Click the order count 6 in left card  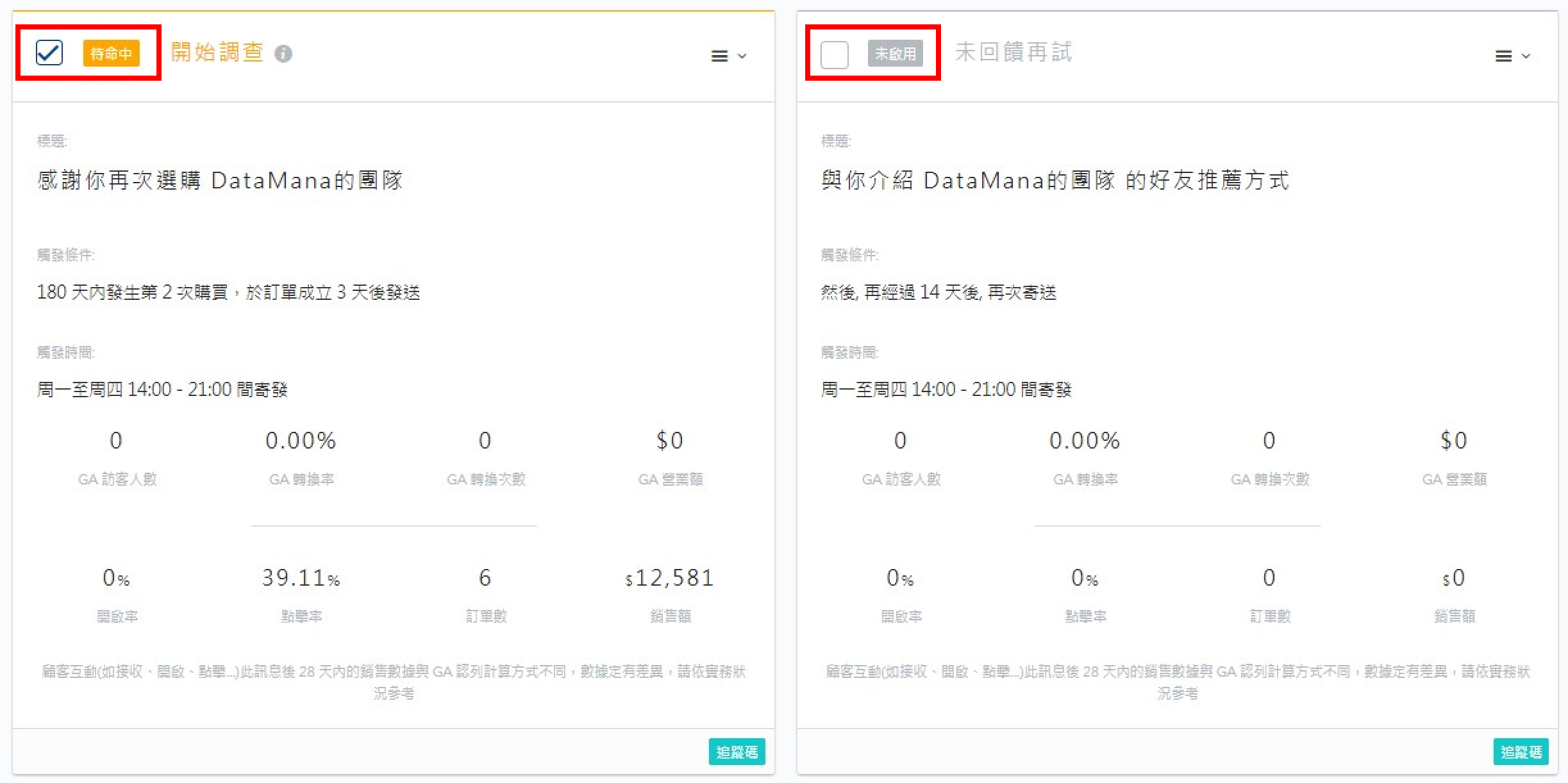[x=485, y=578]
